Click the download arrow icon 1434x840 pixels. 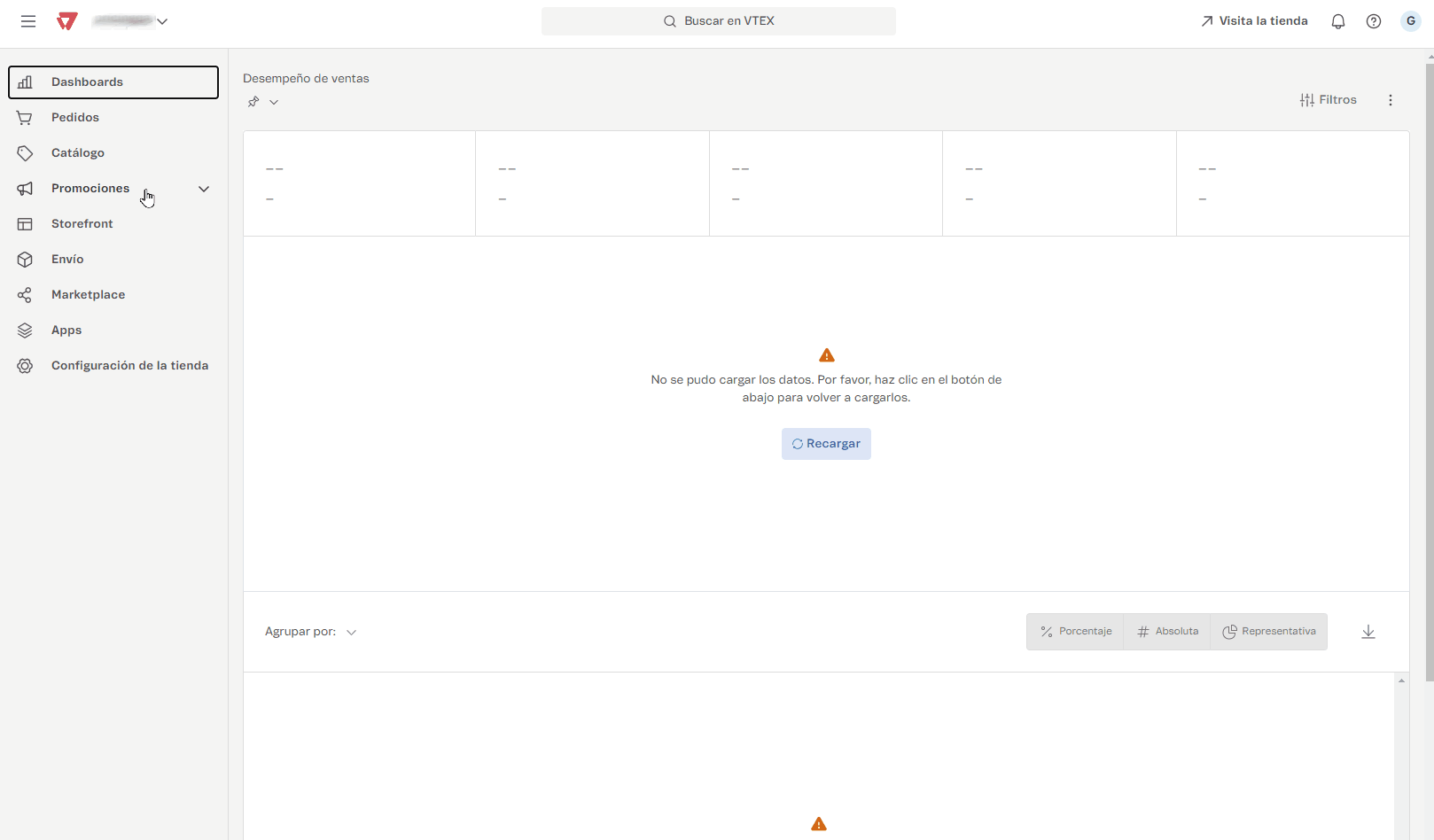1368,632
